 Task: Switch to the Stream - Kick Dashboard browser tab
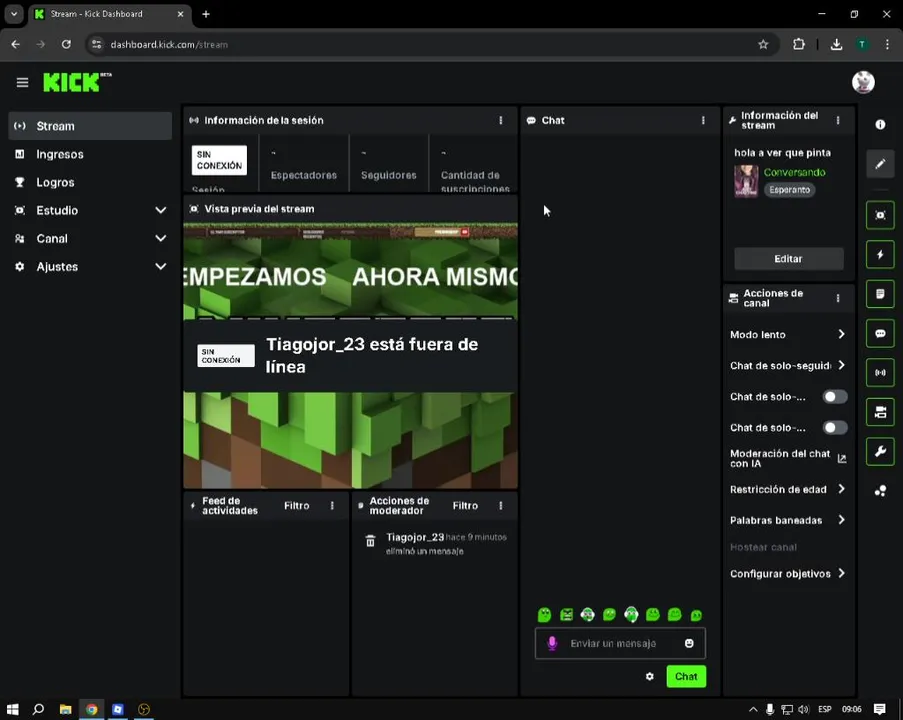(108, 14)
